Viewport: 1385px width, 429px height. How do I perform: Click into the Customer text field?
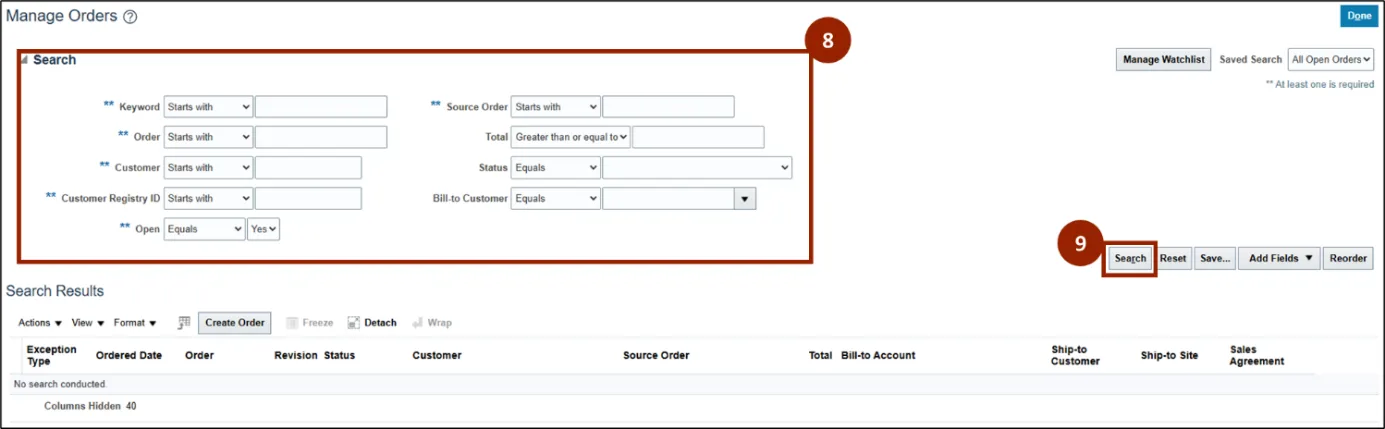point(308,168)
